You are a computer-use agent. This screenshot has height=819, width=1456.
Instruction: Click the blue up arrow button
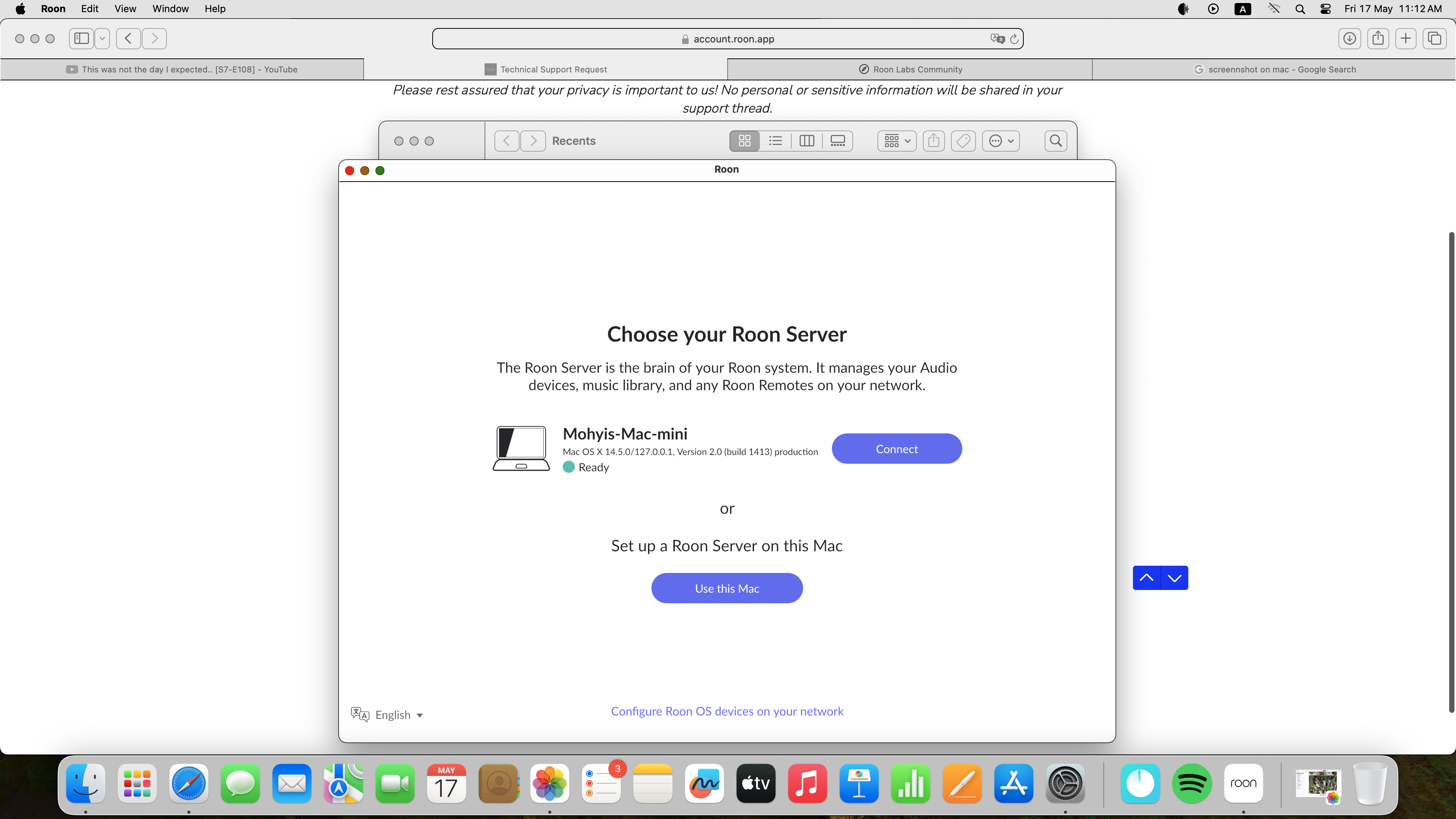coord(1146,577)
